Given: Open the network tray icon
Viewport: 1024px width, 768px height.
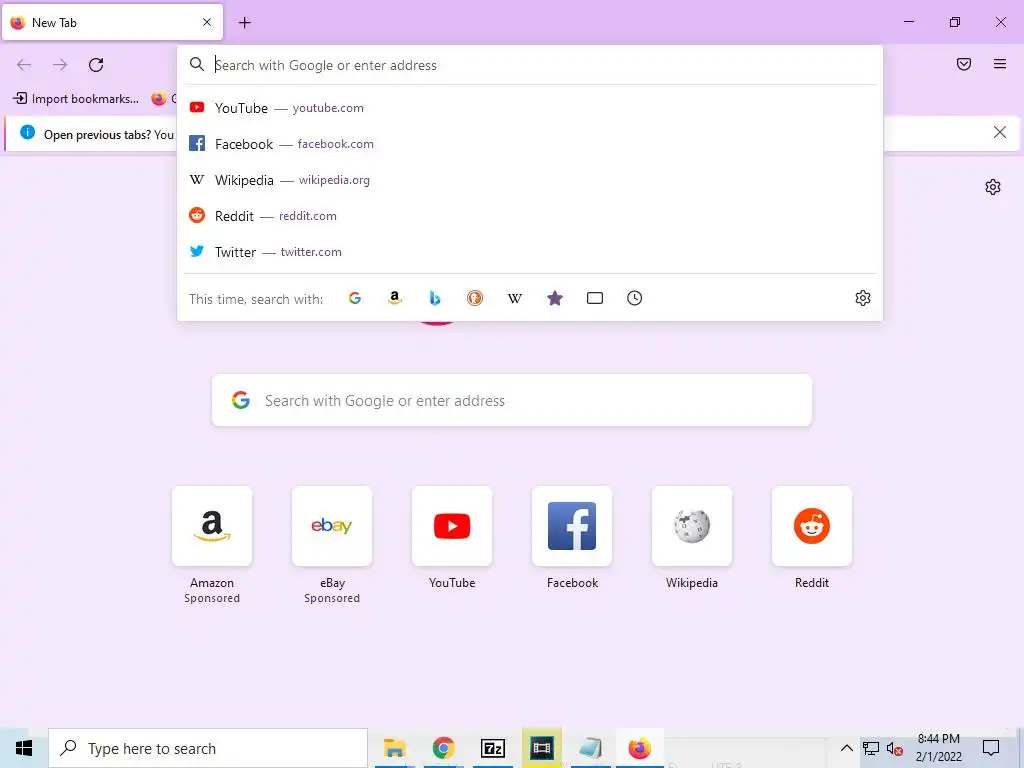Looking at the screenshot, I should (871, 749).
